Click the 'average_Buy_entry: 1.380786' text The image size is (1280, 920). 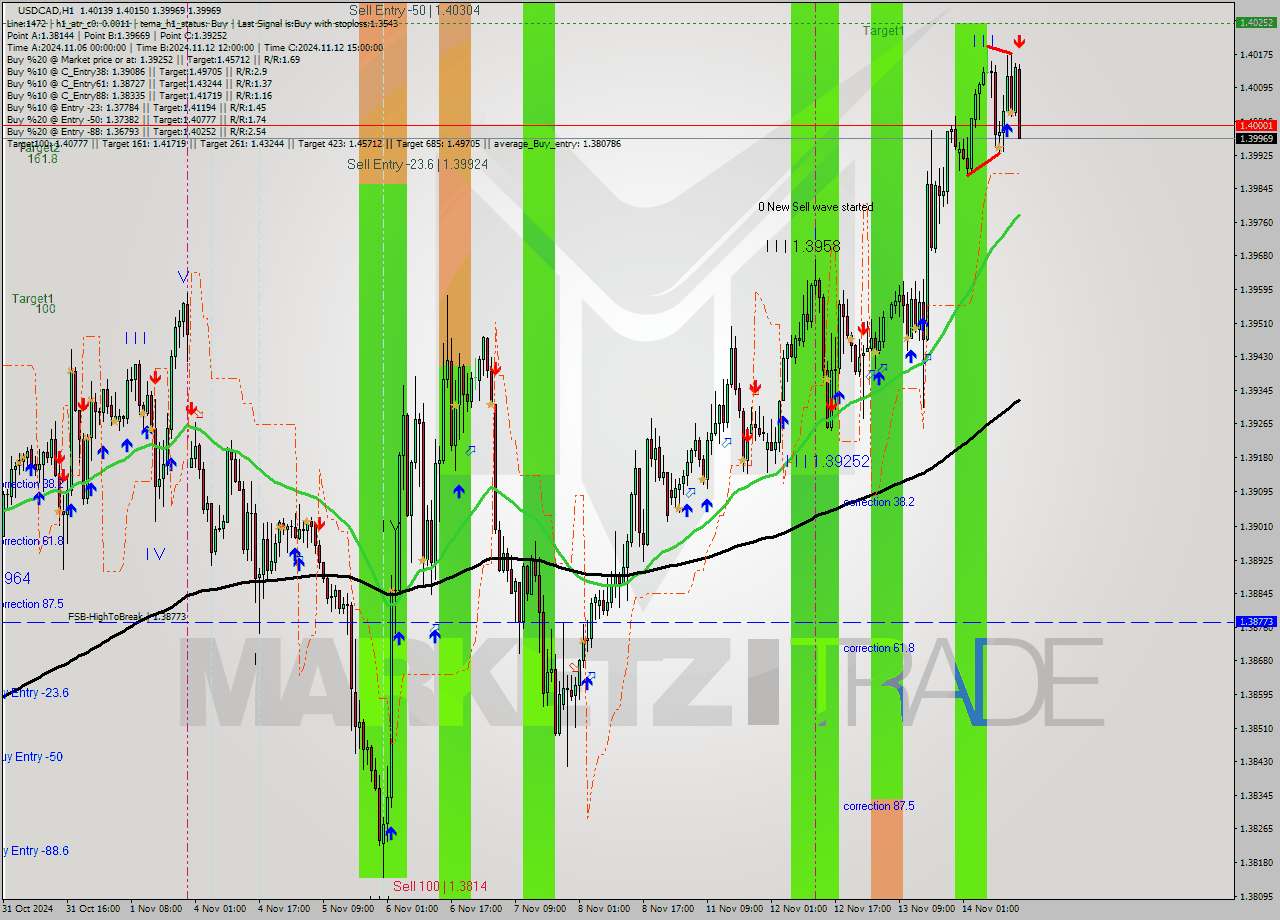pyautogui.click(x=559, y=144)
